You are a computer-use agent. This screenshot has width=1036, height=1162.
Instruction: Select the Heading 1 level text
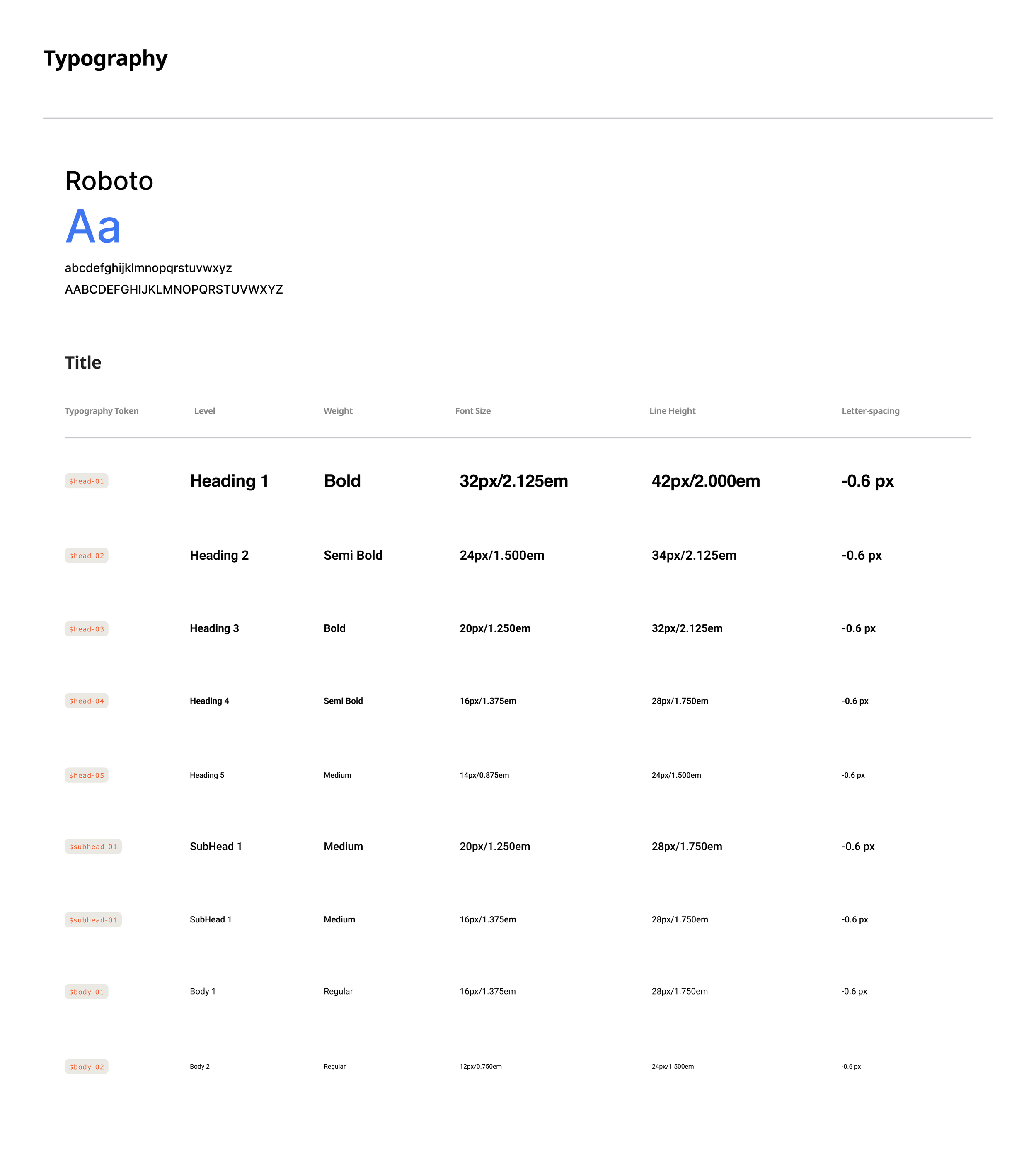coord(229,481)
